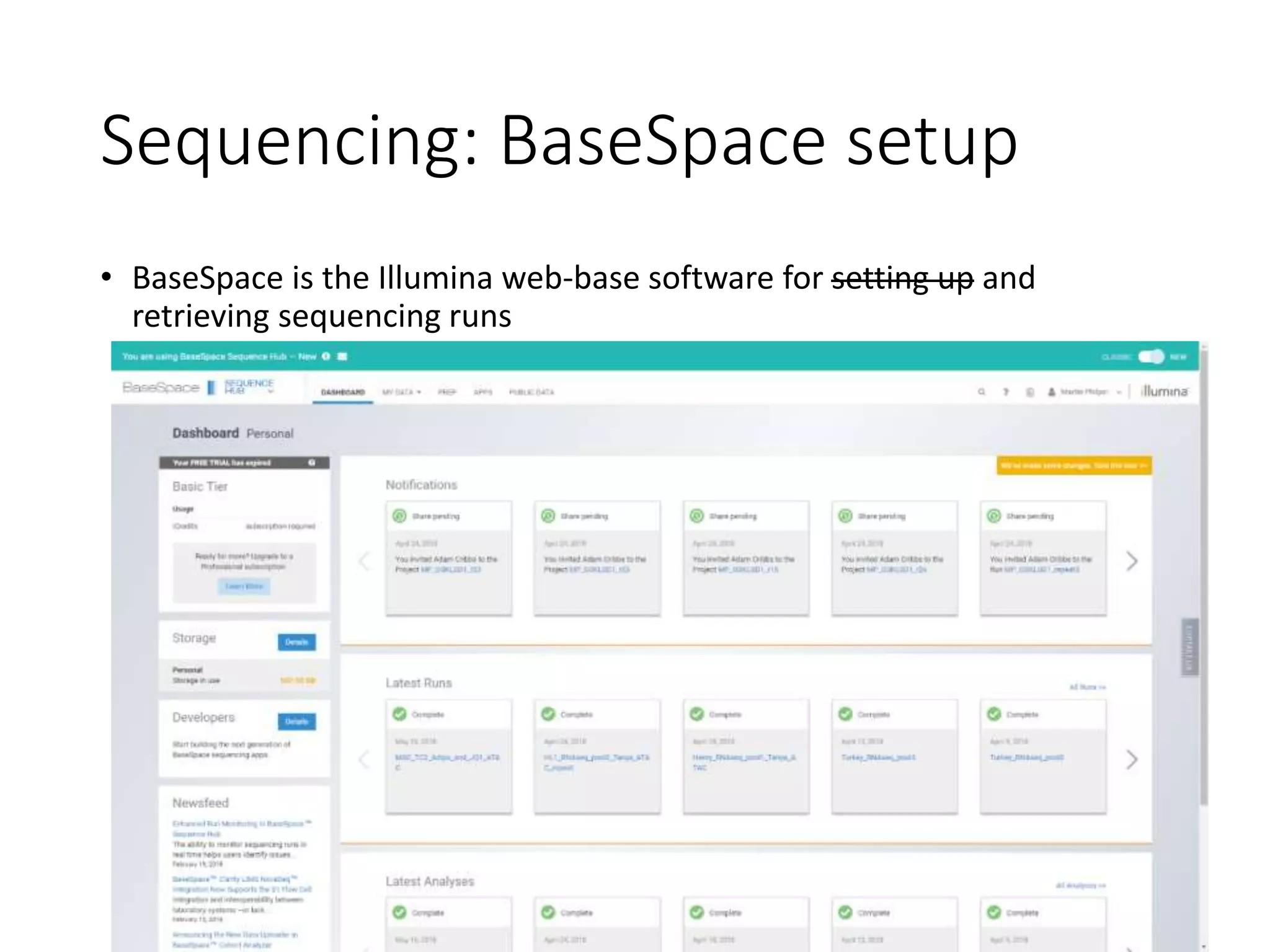Click Complete checkmark on May 19 Latest Runs card
Screen dimensions: 1270x952
pyautogui.click(x=399, y=714)
